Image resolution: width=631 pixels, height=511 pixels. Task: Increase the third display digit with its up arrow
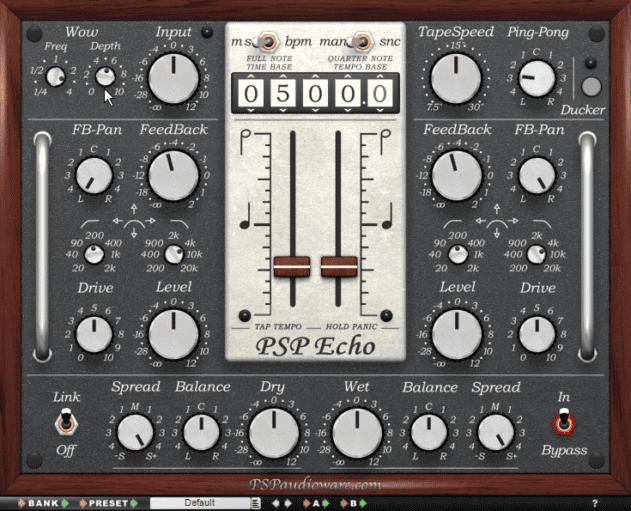pos(315,76)
